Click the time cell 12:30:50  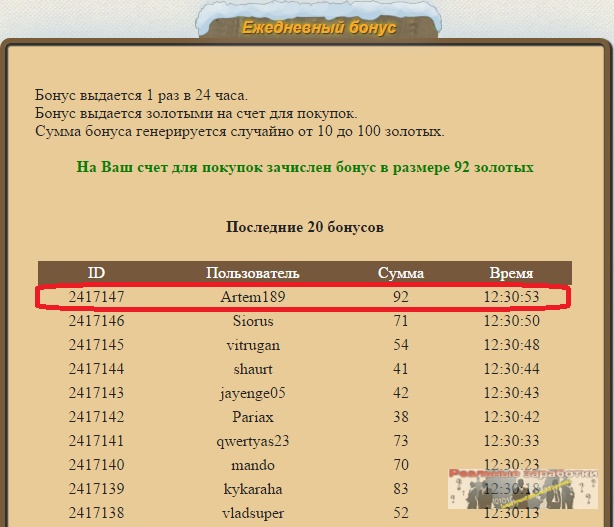(511, 321)
